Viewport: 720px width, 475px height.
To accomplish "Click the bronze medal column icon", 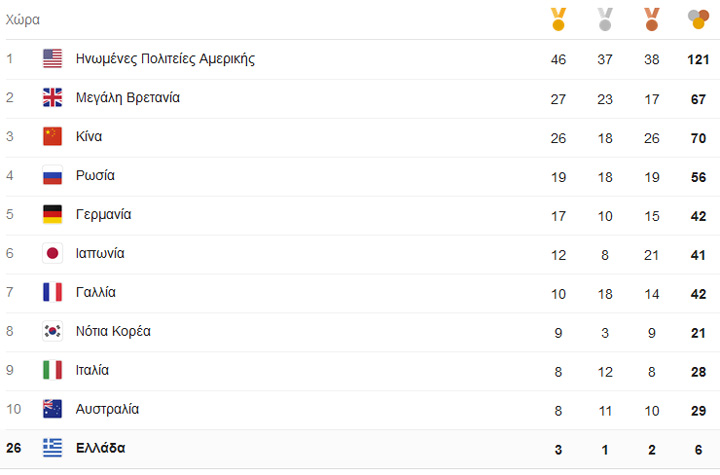I will pyautogui.click(x=652, y=18).
